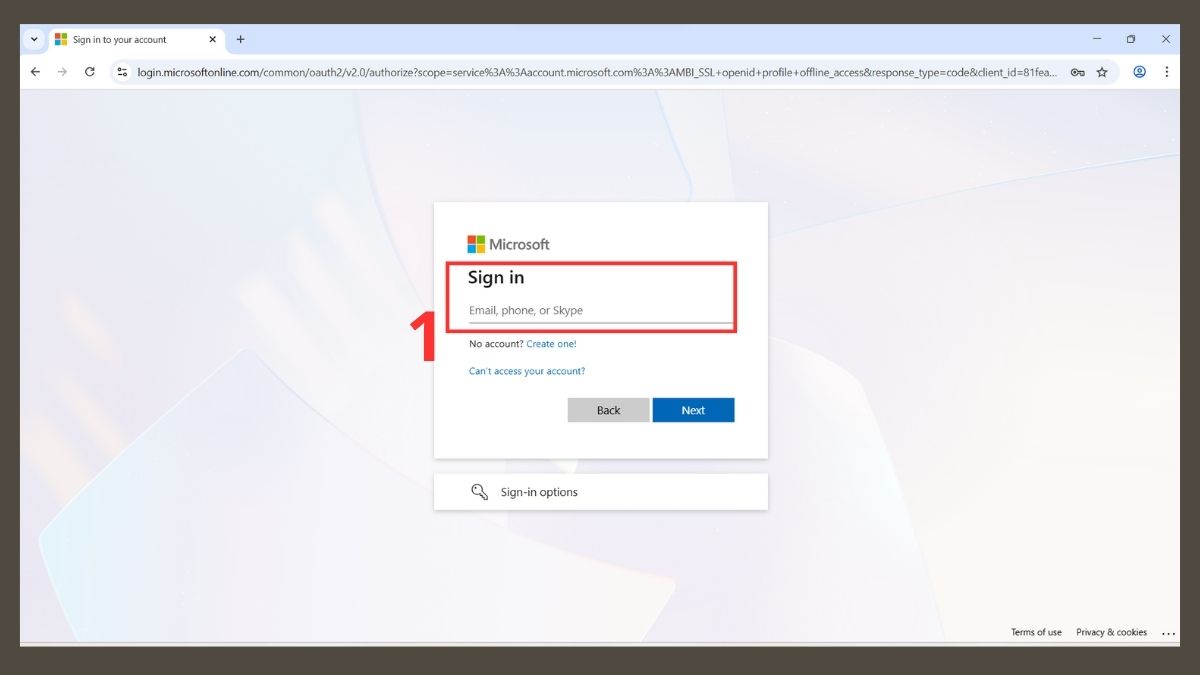This screenshot has height=675, width=1200.
Task: Click the password key icon in address bar
Action: click(x=1077, y=72)
